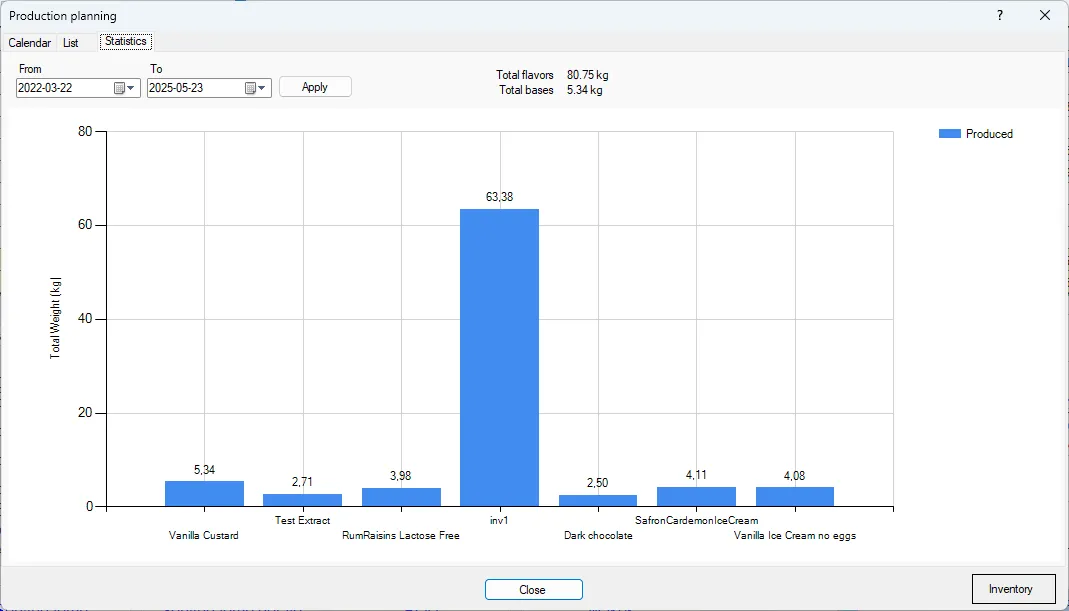Click the SafronCardemonIceCream axis label

click(697, 520)
